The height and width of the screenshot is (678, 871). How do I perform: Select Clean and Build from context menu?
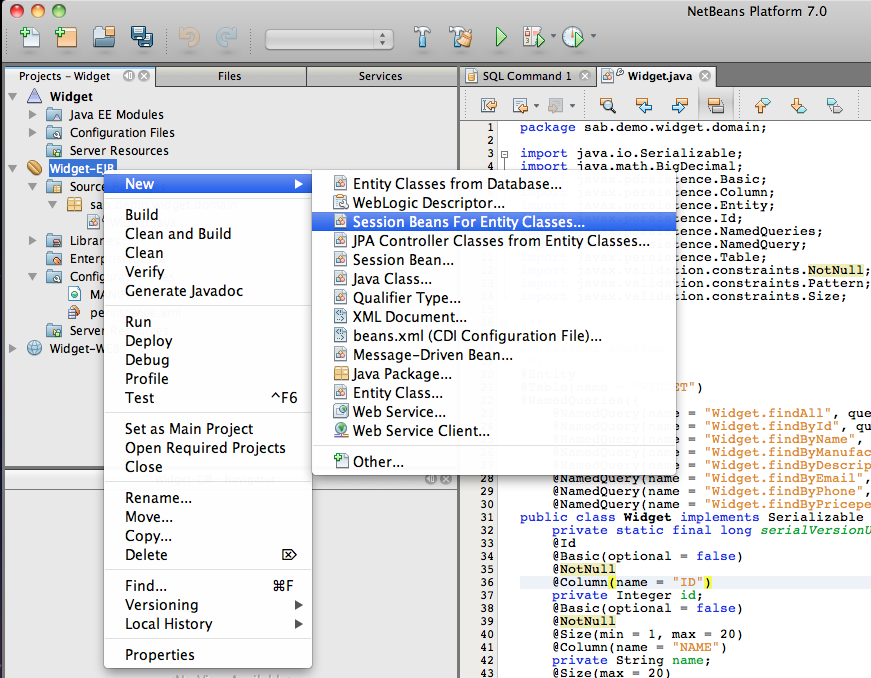tap(178, 233)
